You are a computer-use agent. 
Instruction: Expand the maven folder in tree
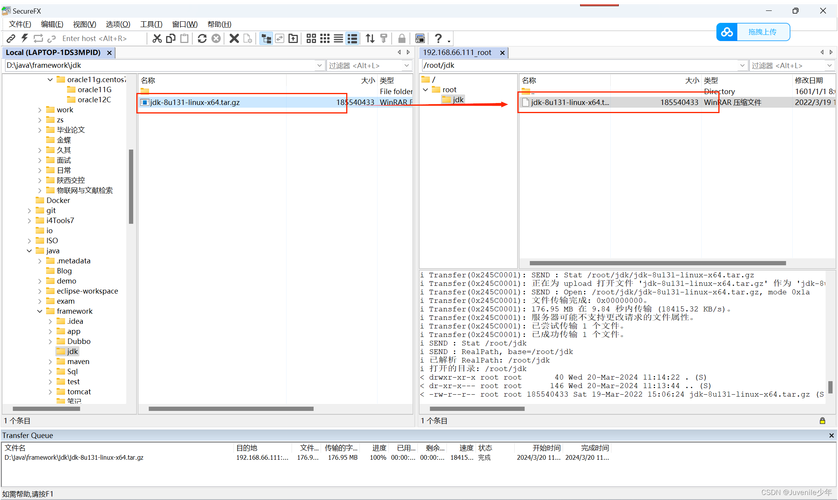[51, 362]
